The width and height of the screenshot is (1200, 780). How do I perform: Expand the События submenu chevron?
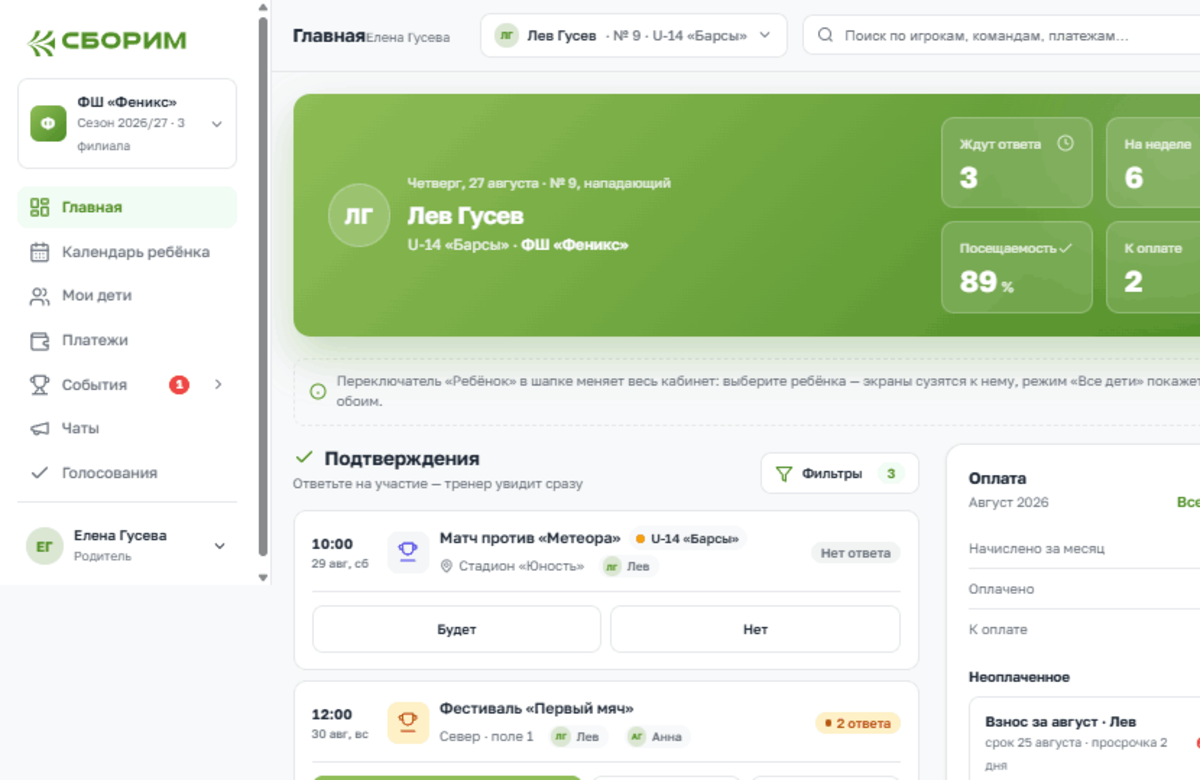point(218,384)
